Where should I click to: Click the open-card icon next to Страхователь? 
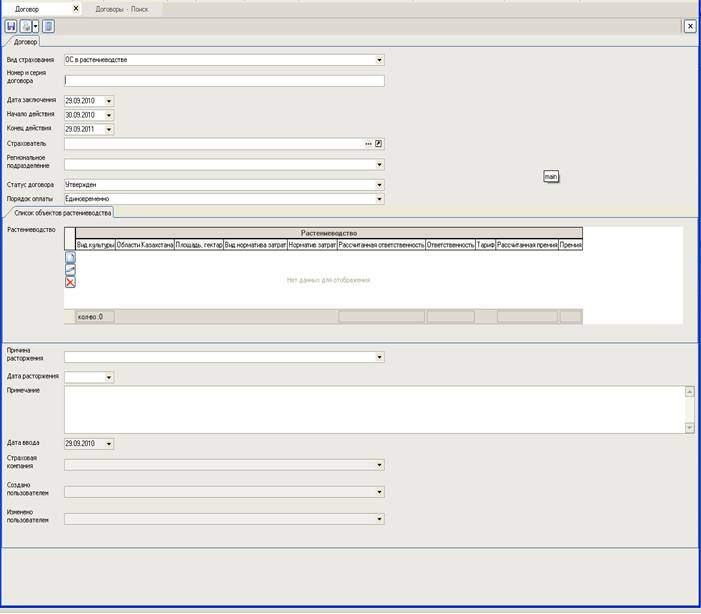[379, 144]
